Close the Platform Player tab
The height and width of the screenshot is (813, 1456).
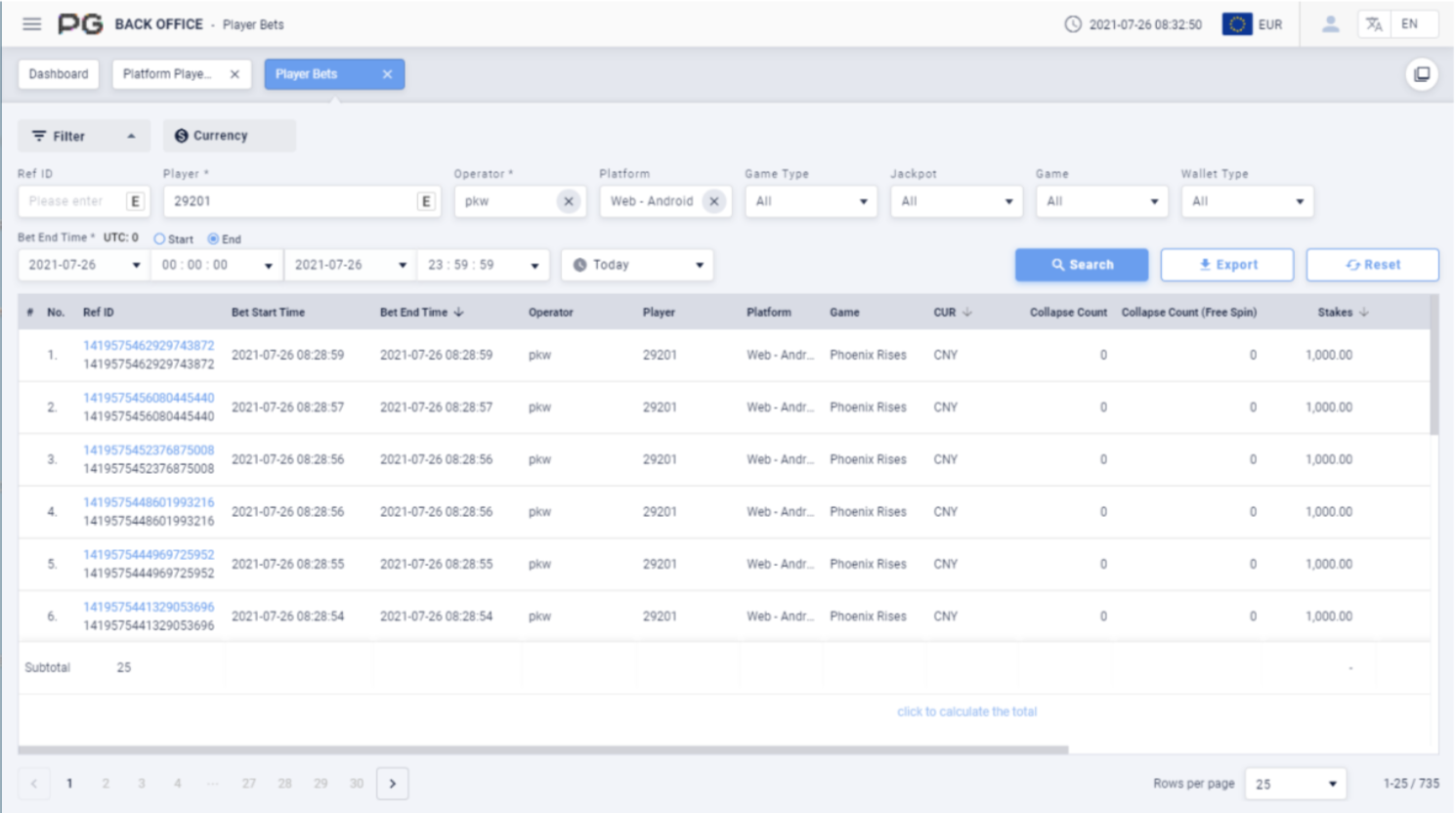(x=235, y=74)
